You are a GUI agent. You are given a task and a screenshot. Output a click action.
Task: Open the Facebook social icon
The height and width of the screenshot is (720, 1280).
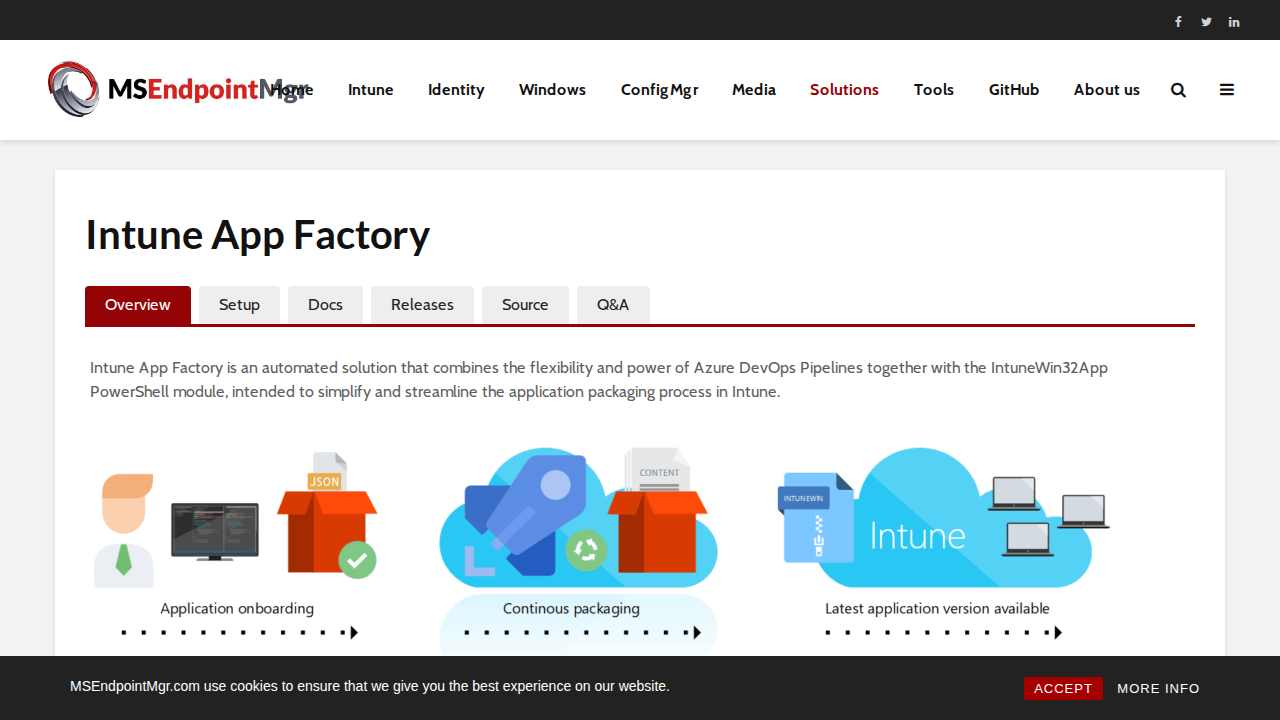pyautogui.click(x=1178, y=22)
